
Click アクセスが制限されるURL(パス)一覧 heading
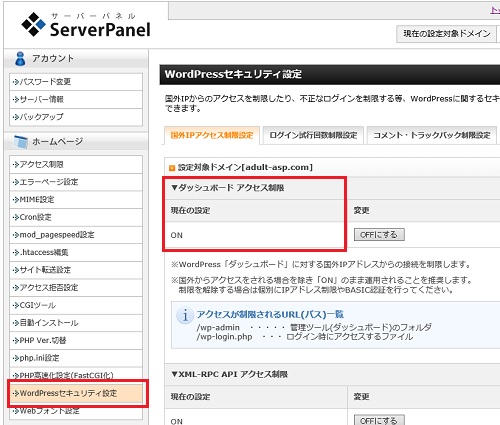[x=270, y=314]
